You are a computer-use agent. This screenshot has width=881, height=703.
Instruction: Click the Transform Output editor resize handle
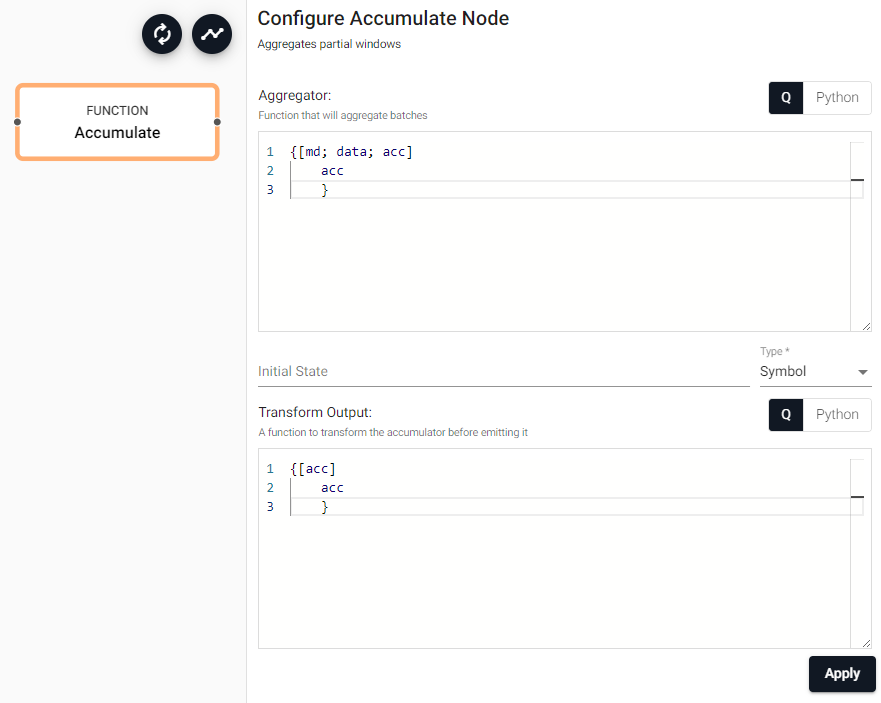click(866, 643)
